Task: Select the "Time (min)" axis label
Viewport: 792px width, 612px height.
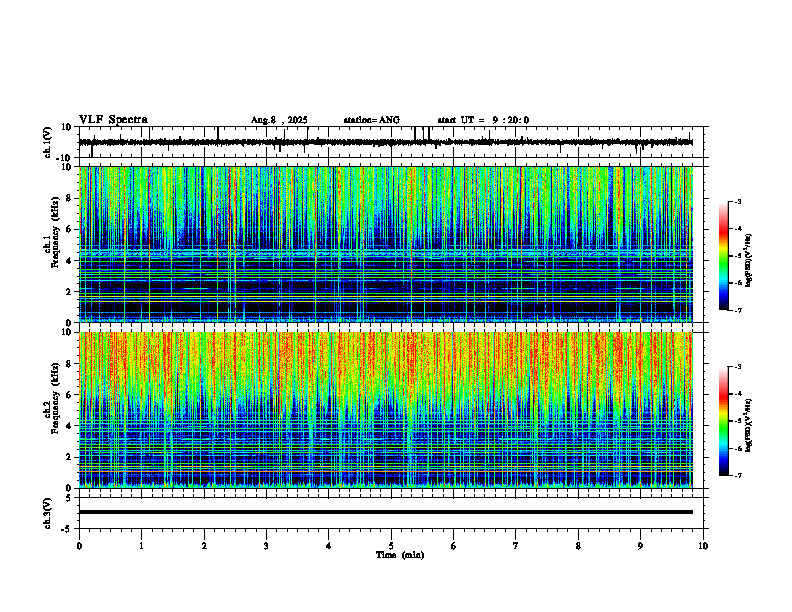Action: click(x=400, y=555)
